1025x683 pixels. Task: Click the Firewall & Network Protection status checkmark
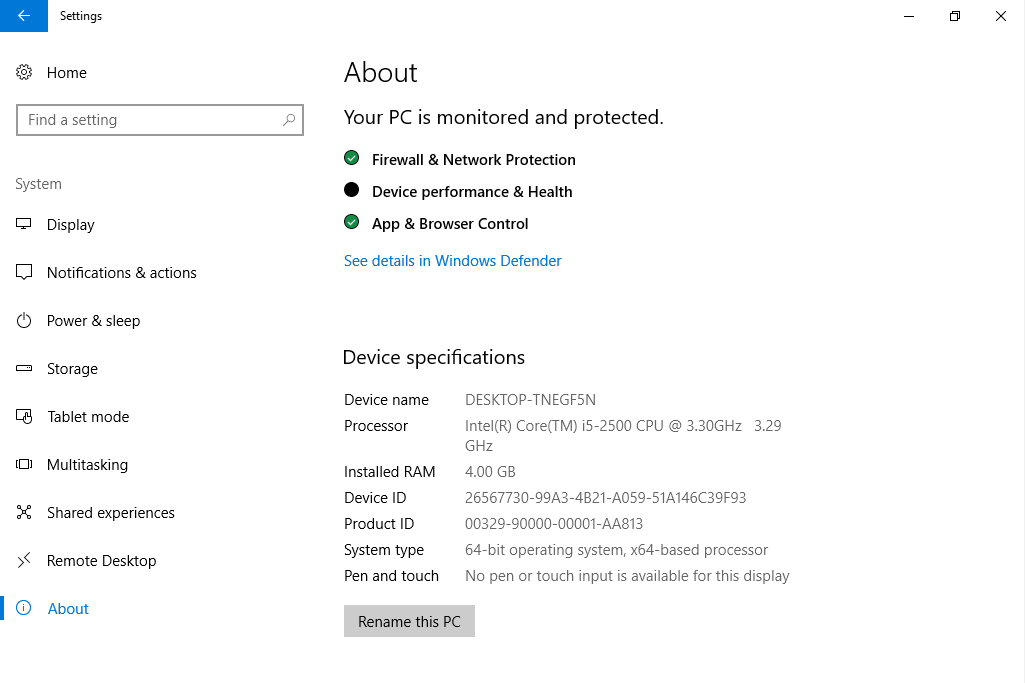[352, 158]
